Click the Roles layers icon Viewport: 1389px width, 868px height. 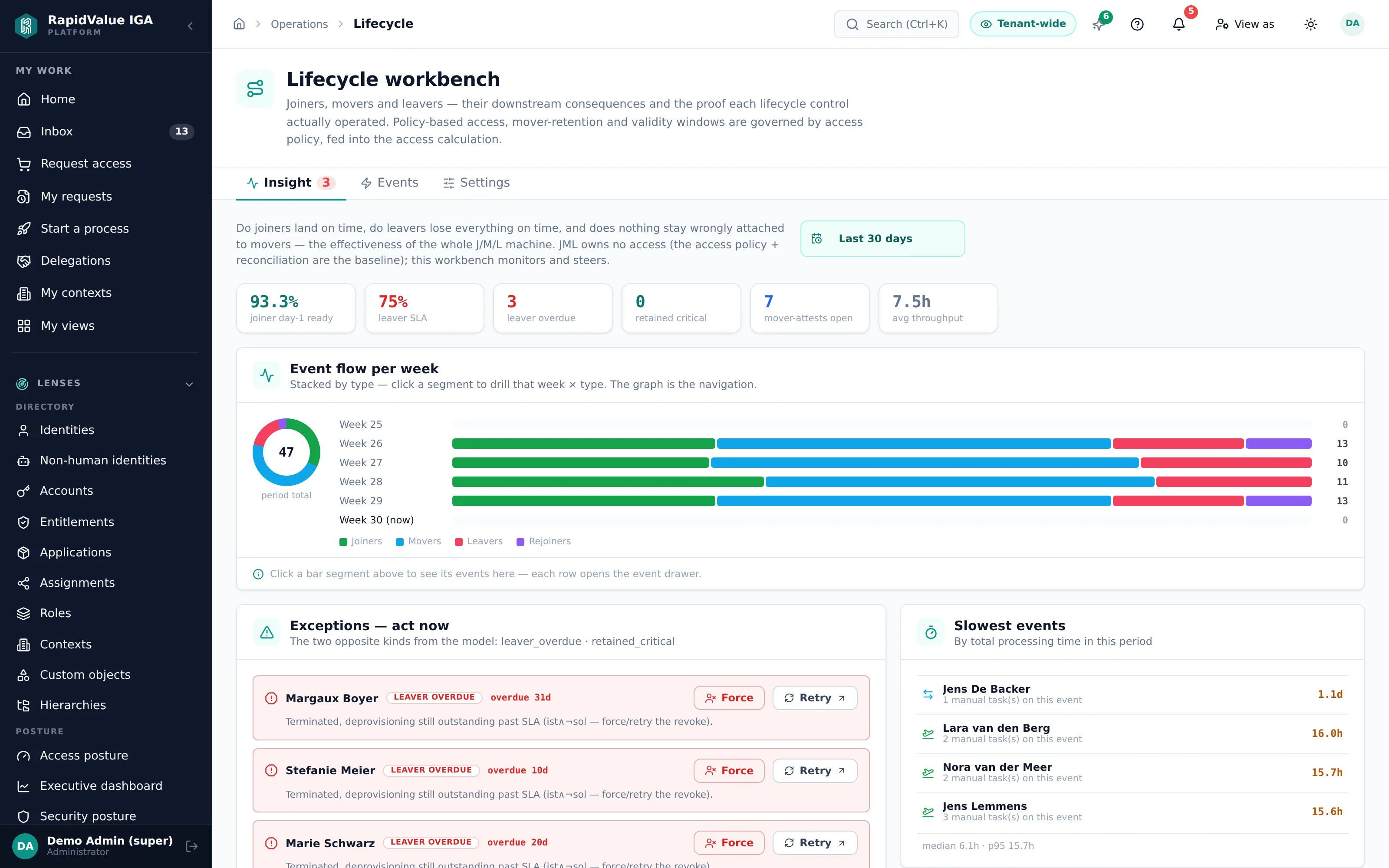(x=23, y=613)
